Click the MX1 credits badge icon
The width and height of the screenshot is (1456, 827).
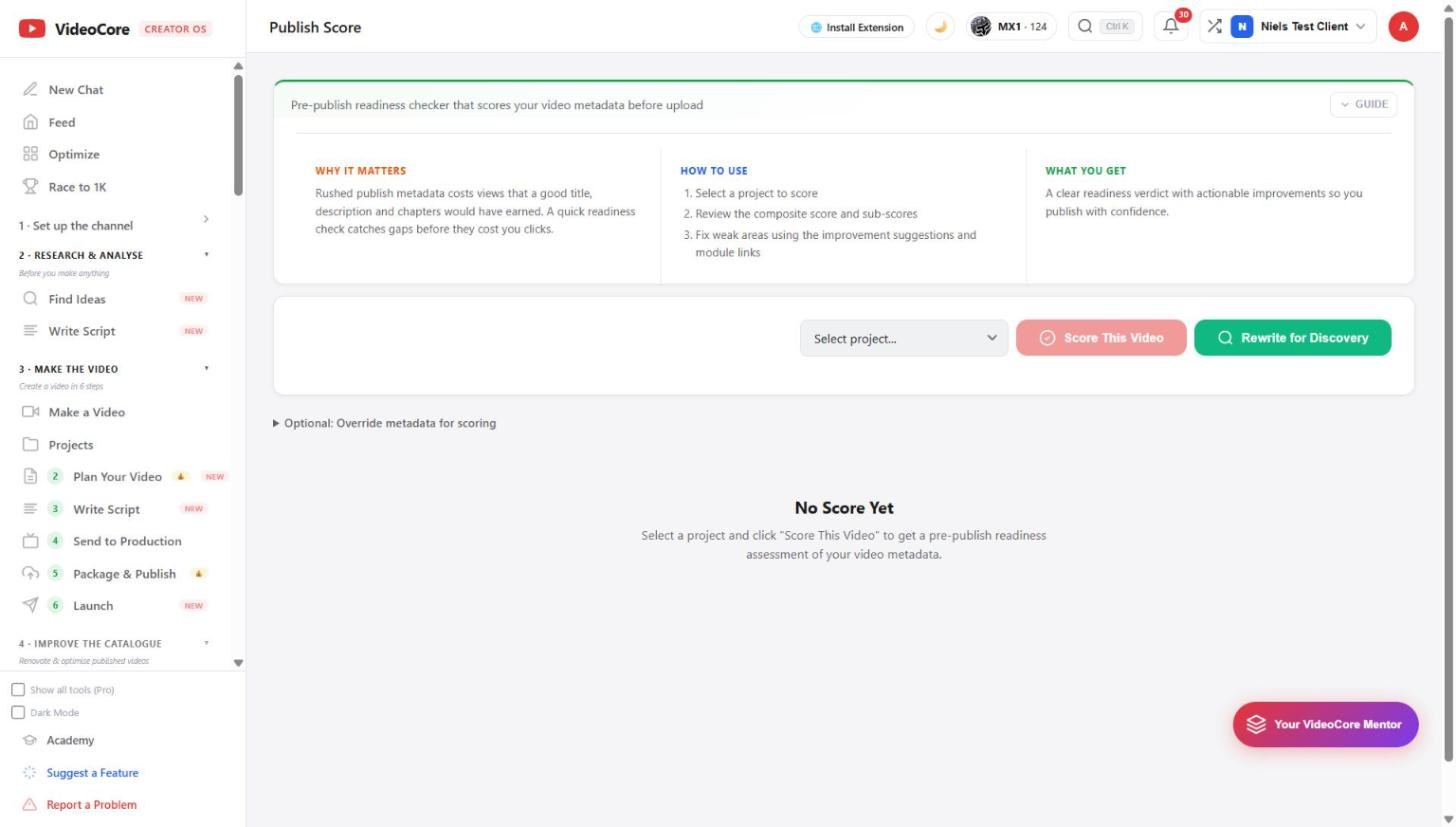981,27
